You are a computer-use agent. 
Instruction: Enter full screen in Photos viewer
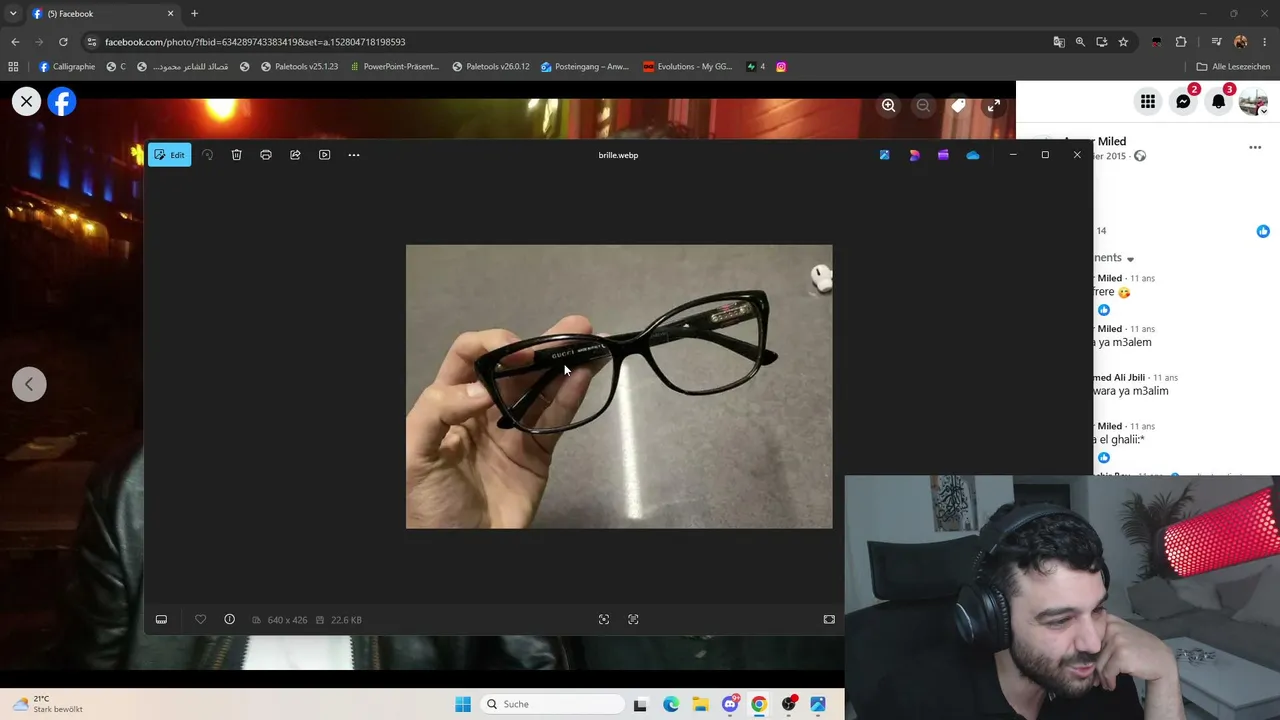(829, 620)
